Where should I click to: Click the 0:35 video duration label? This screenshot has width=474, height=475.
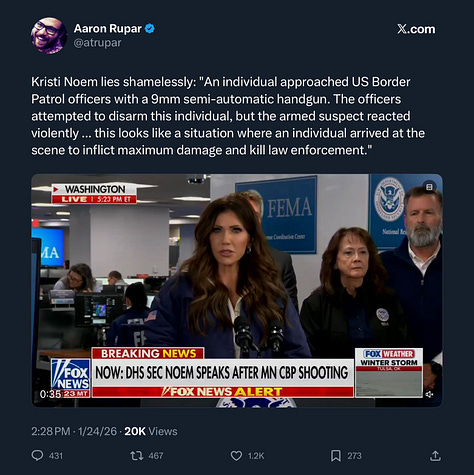[x=50, y=394]
